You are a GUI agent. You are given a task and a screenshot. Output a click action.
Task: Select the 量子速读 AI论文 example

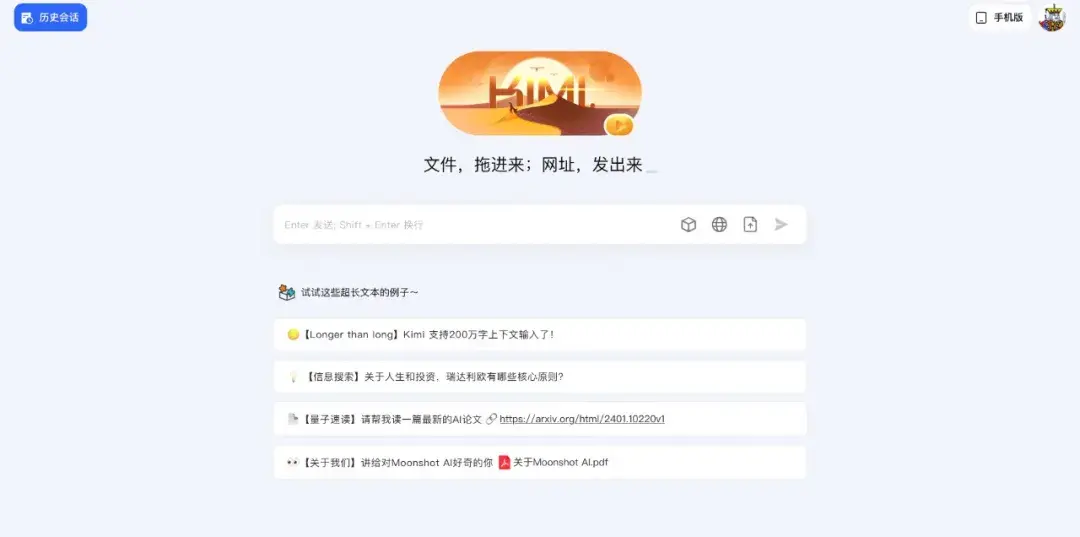point(540,419)
